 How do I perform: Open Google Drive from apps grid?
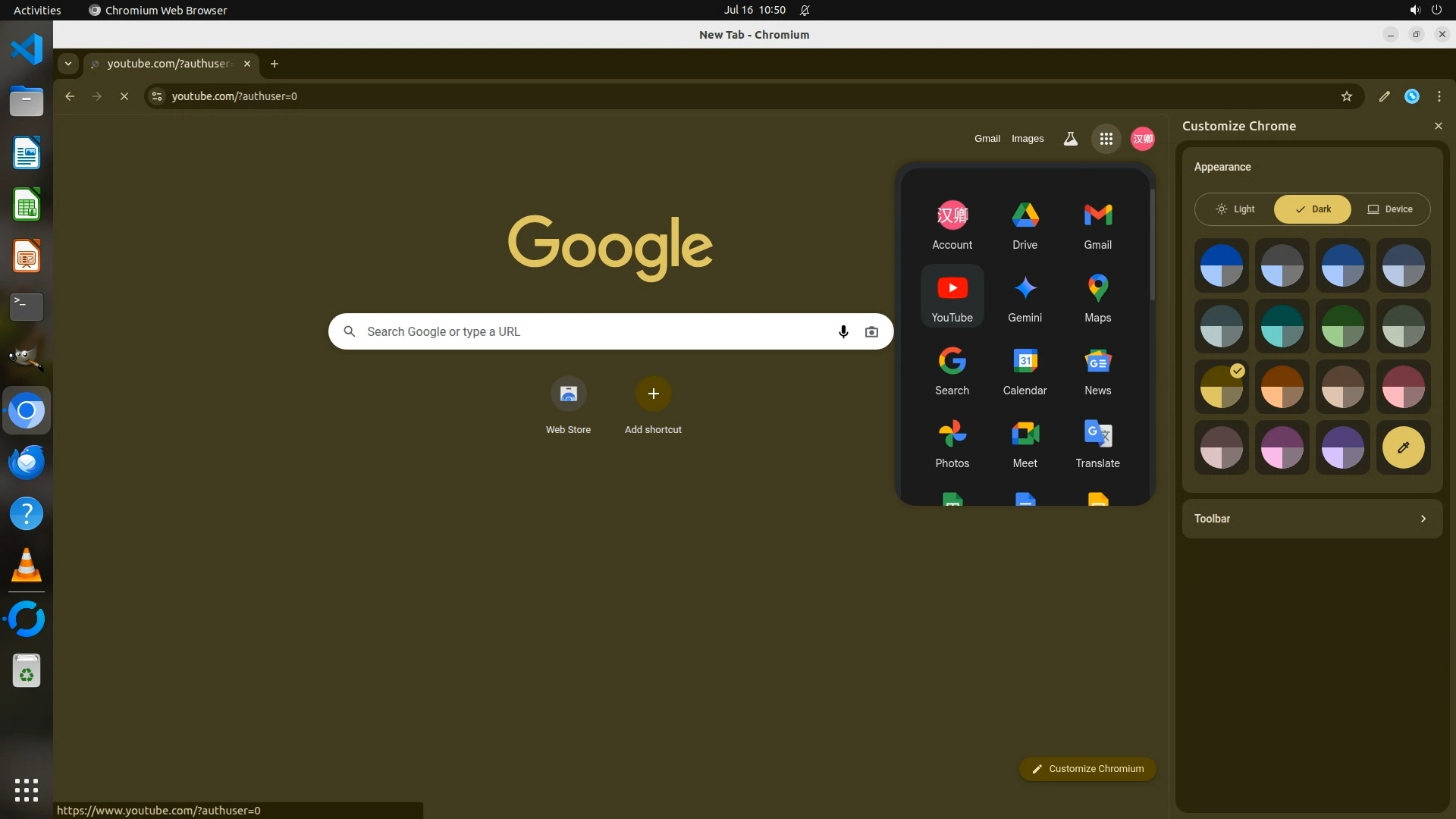point(1025,224)
